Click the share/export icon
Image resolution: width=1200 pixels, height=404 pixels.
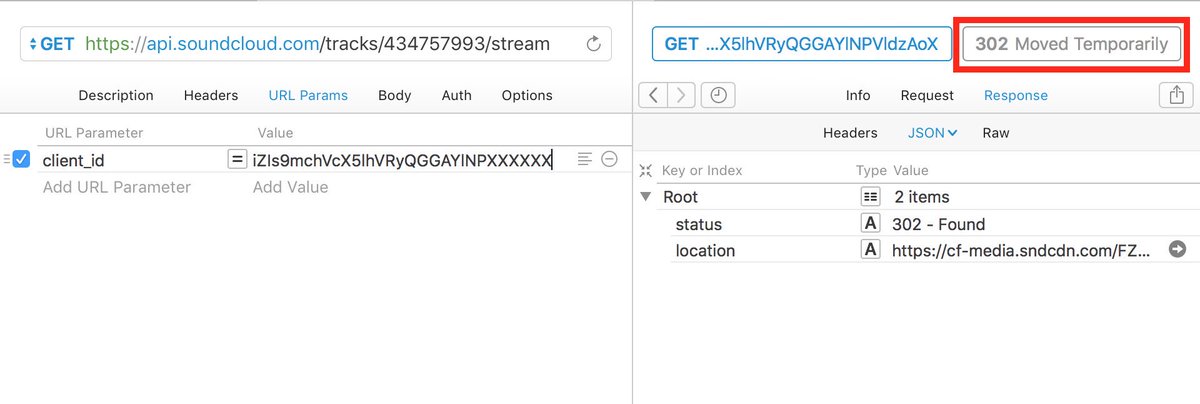tap(1175, 95)
